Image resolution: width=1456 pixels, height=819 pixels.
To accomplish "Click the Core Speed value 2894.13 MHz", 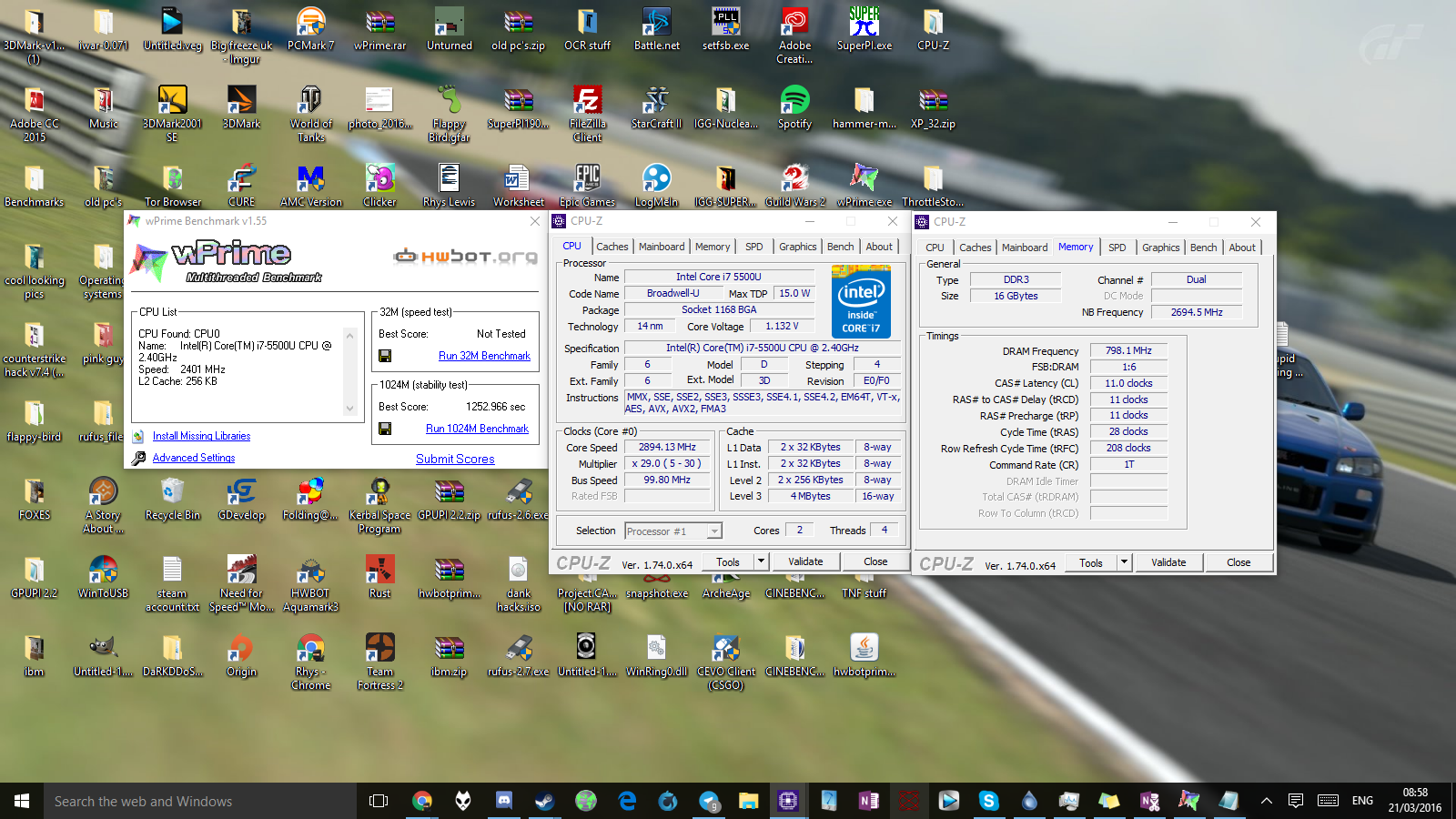I will pyautogui.click(x=667, y=447).
